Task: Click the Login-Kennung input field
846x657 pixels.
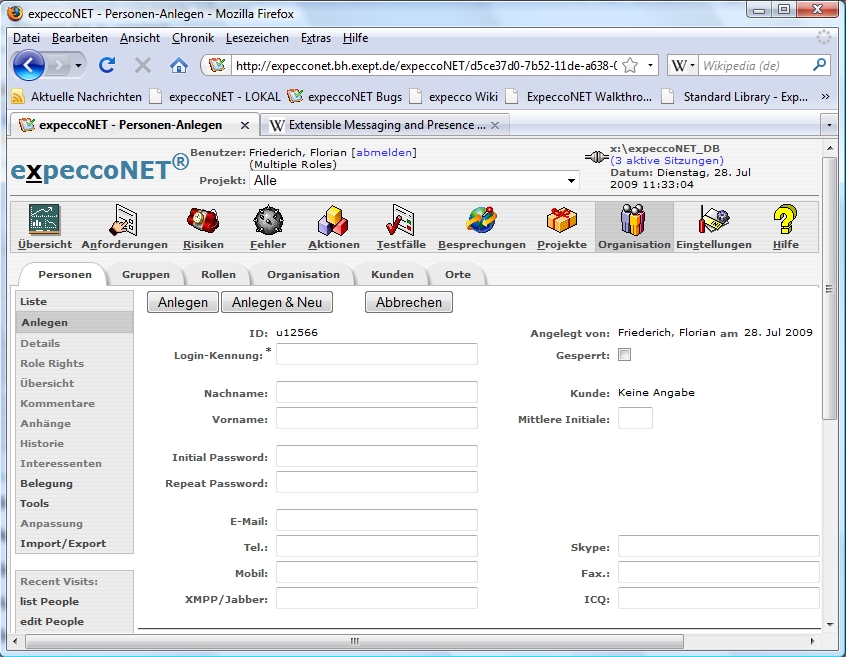Action: pyautogui.click(x=377, y=354)
